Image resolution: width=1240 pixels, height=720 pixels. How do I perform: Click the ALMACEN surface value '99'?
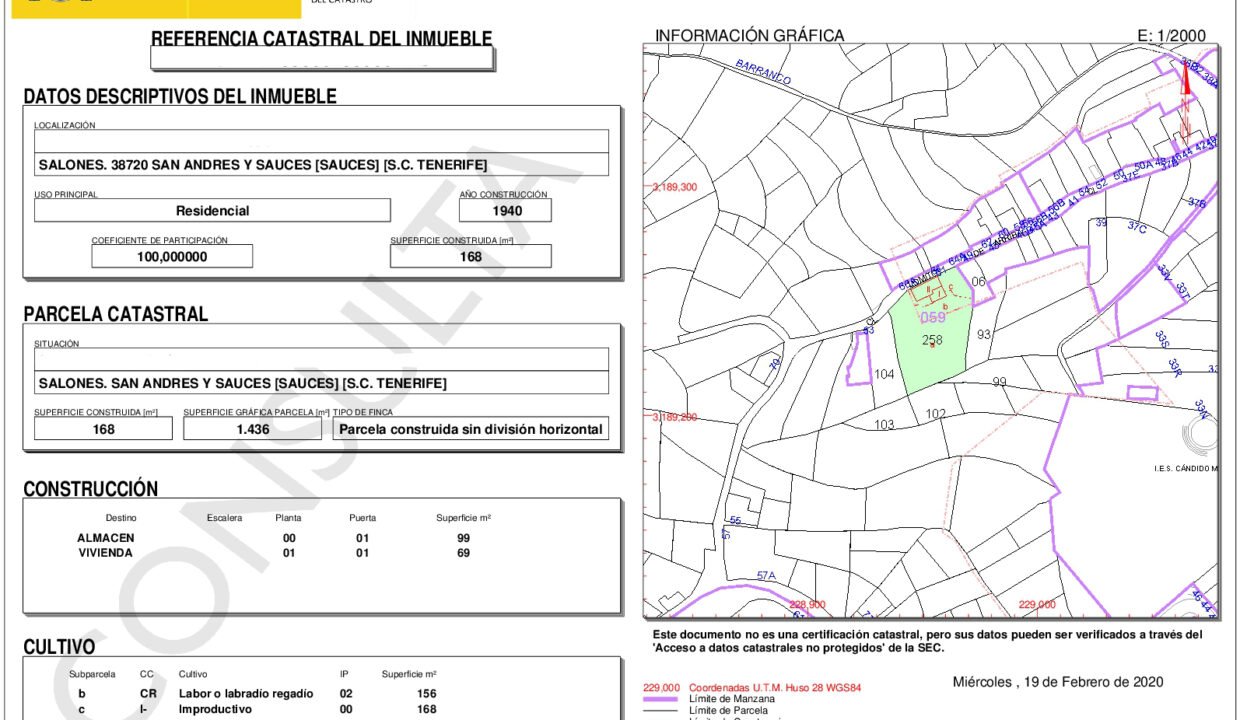pos(464,538)
